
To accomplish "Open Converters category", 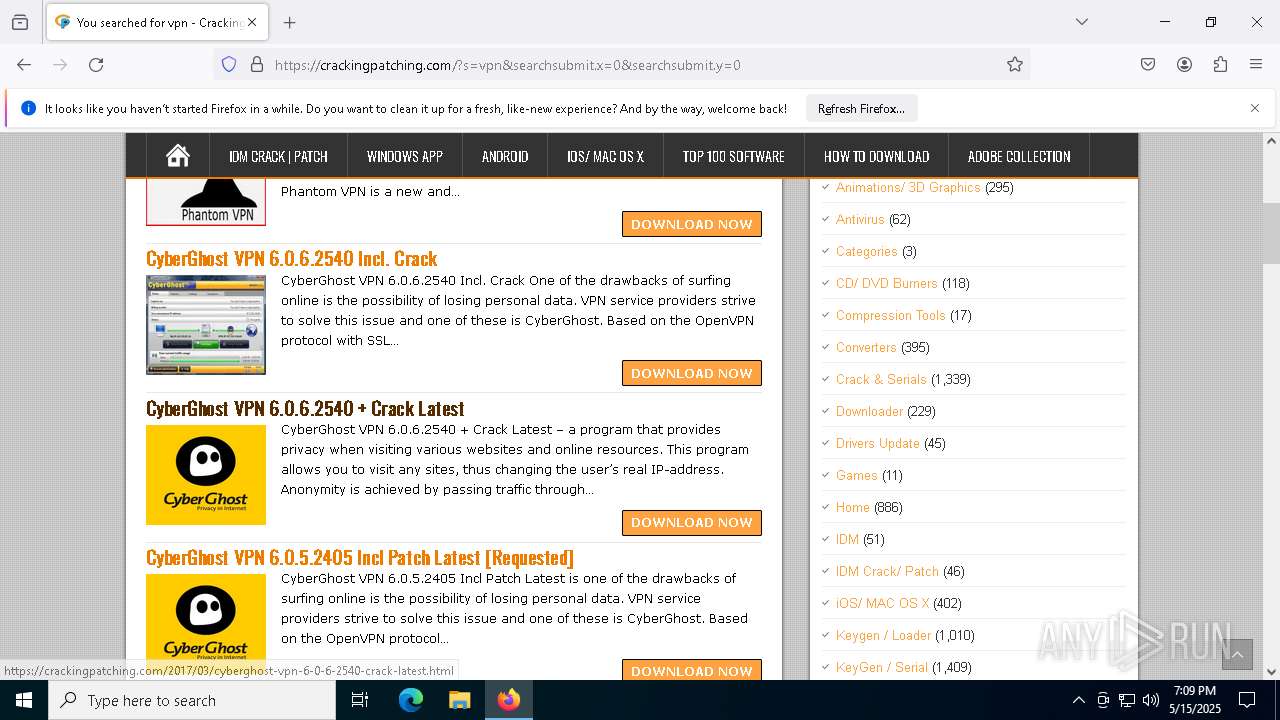I will [x=866, y=347].
